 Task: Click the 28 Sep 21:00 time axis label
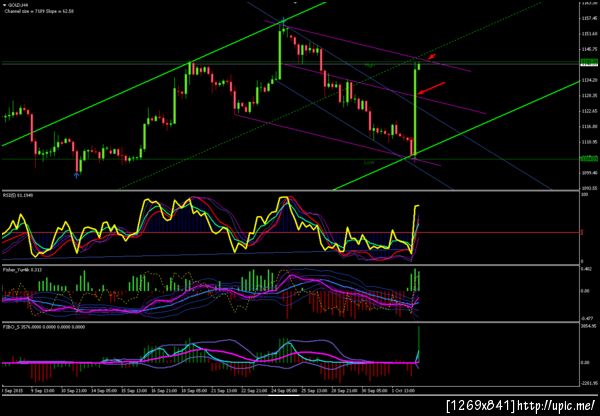(344, 391)
